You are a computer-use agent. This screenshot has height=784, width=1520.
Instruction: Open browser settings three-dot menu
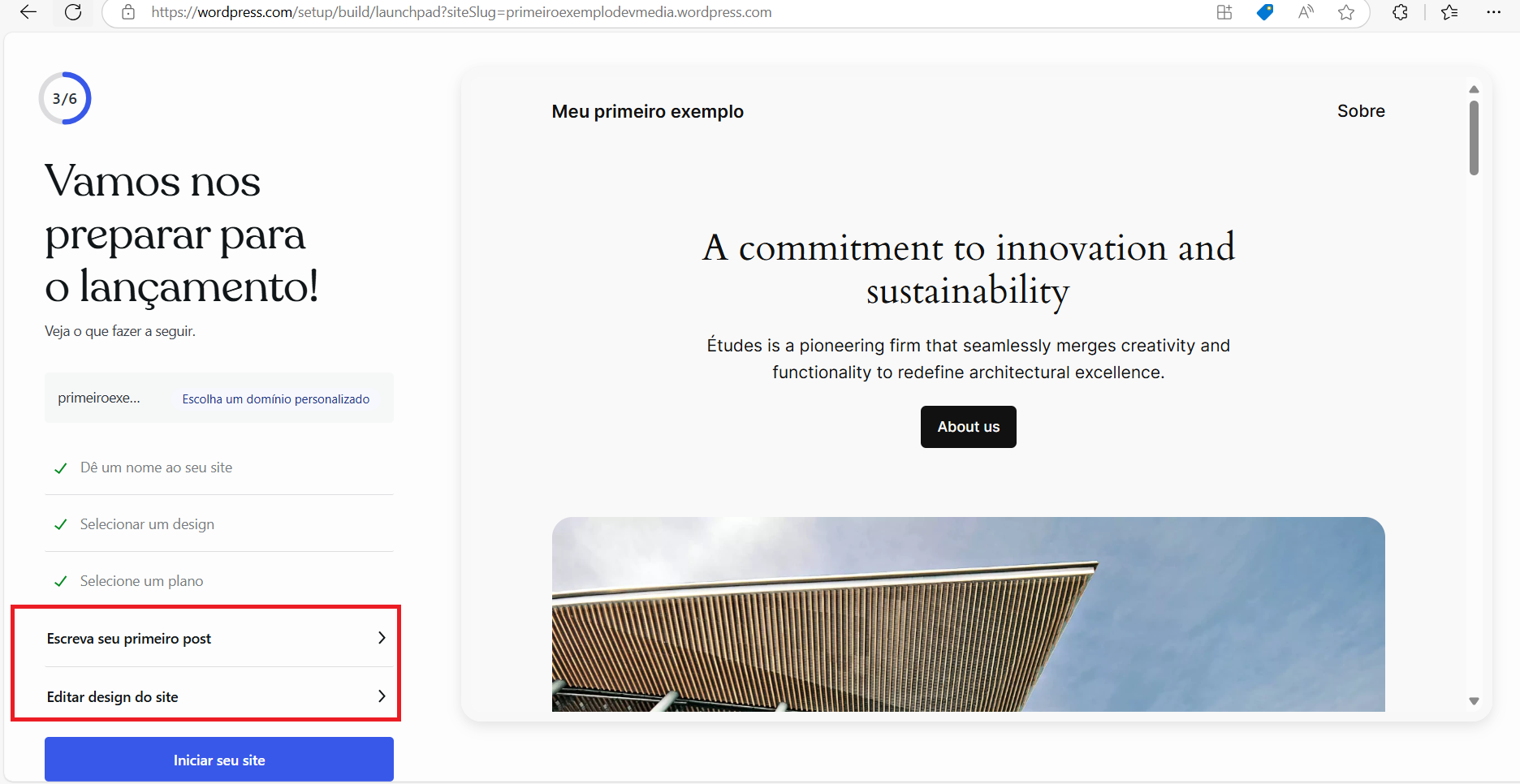(x=1493, y=12)
